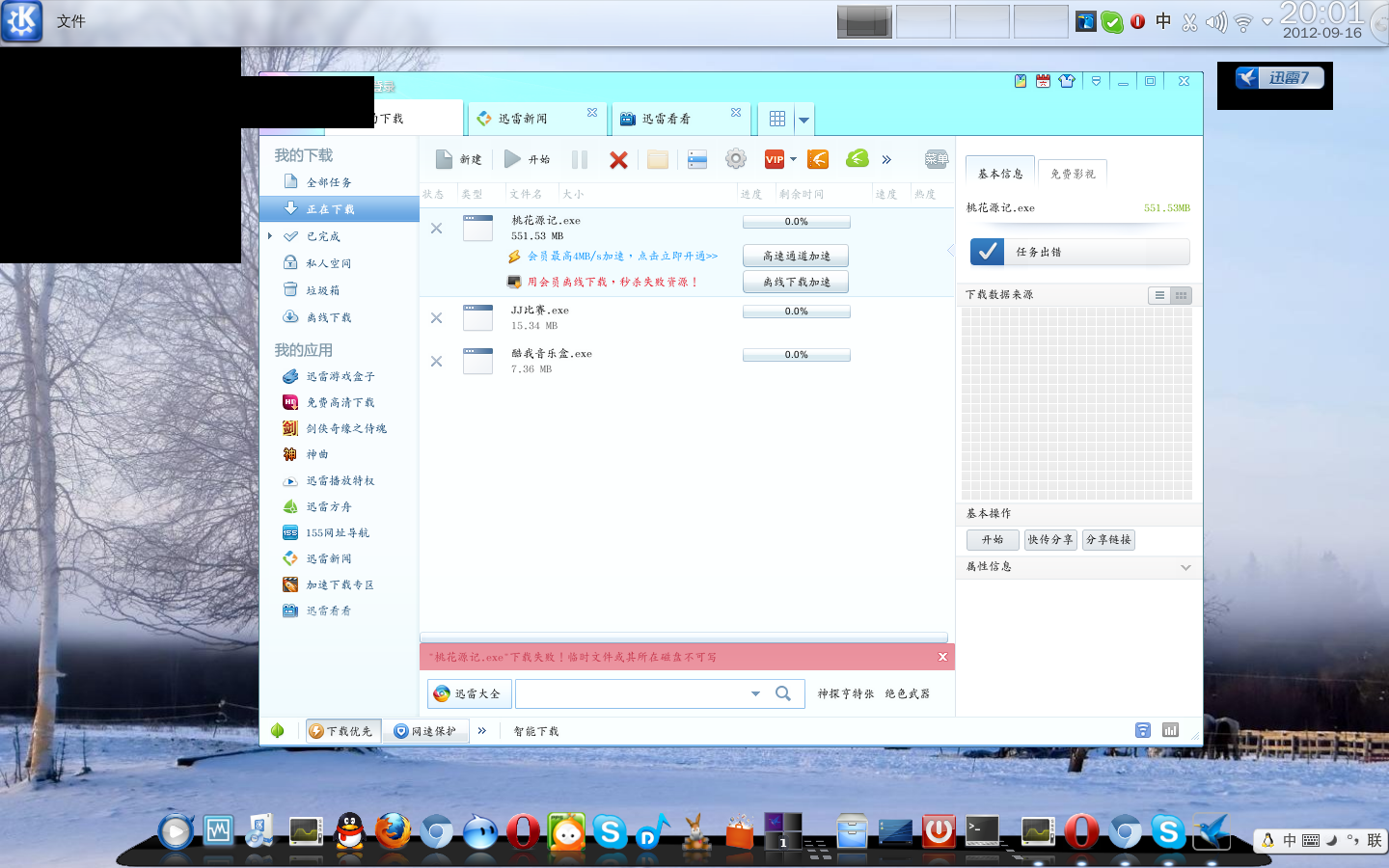The width and height of the screenshot is (1389, 868).
Task: Open the QQ penguin icon in the dock
Action: [x=350, y=830]
